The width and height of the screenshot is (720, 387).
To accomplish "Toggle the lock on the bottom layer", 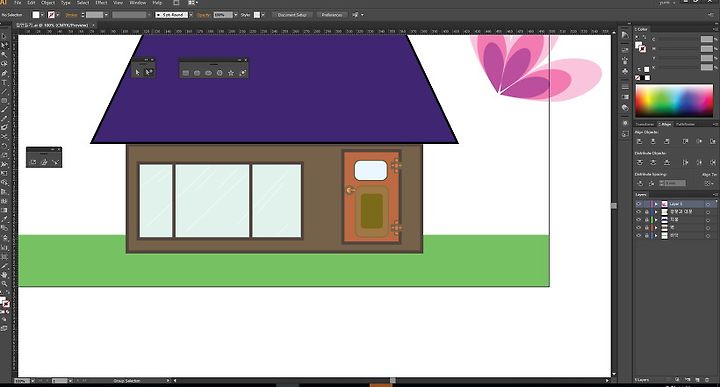I will pyautogui.click(x=647, y=236).
